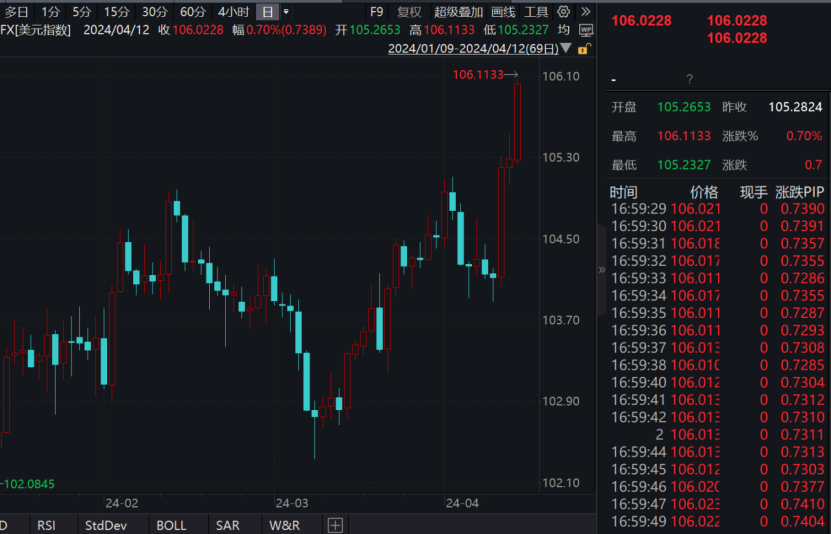Open the date range dropdown triangle
Screen dimensions: 831x534
pos(568,48)
